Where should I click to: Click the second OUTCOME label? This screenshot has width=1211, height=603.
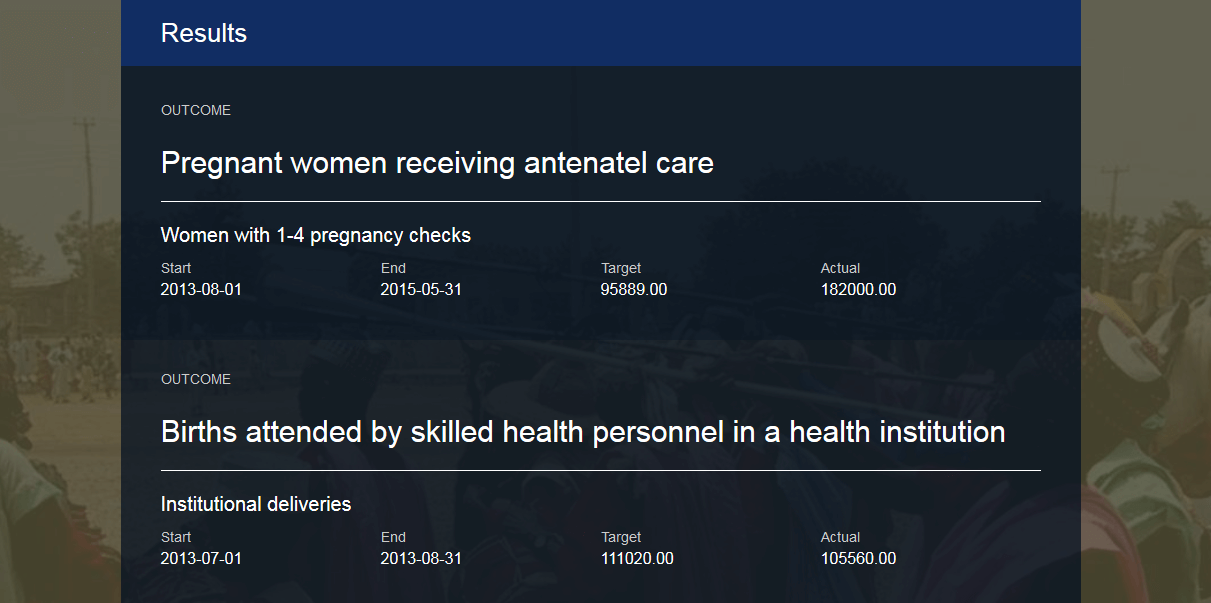pos(196,379)
